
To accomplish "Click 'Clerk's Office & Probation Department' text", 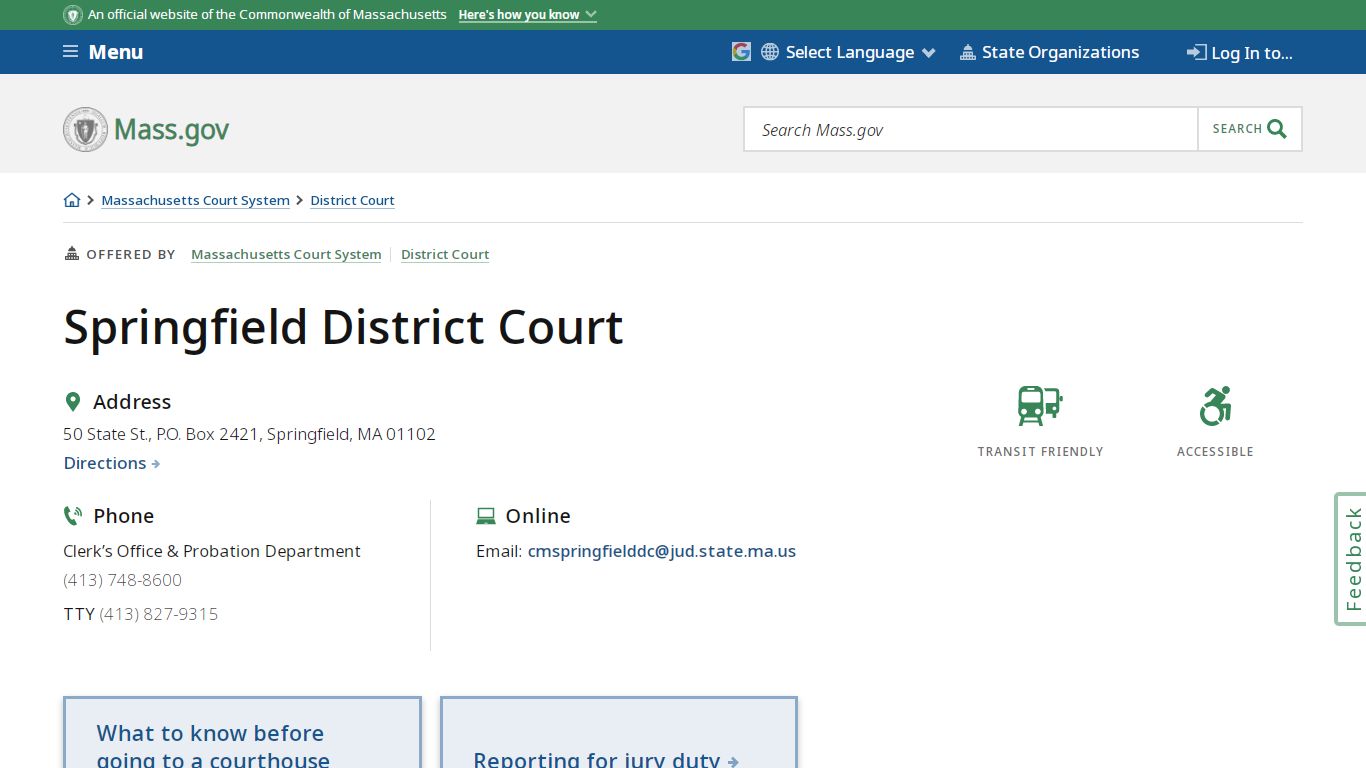I will [212, 551].
